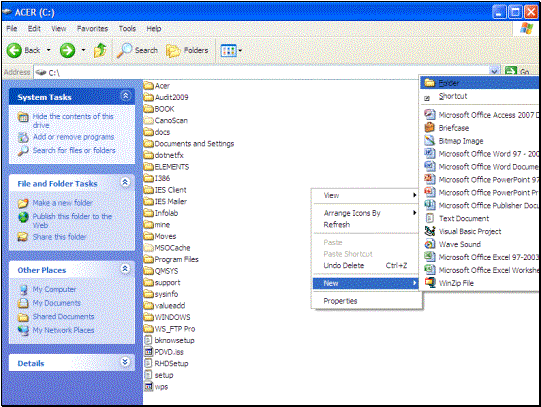The width and height of the screenshot is (541, 407).
Task: Open the Edit menu
Action: [34, 29]
